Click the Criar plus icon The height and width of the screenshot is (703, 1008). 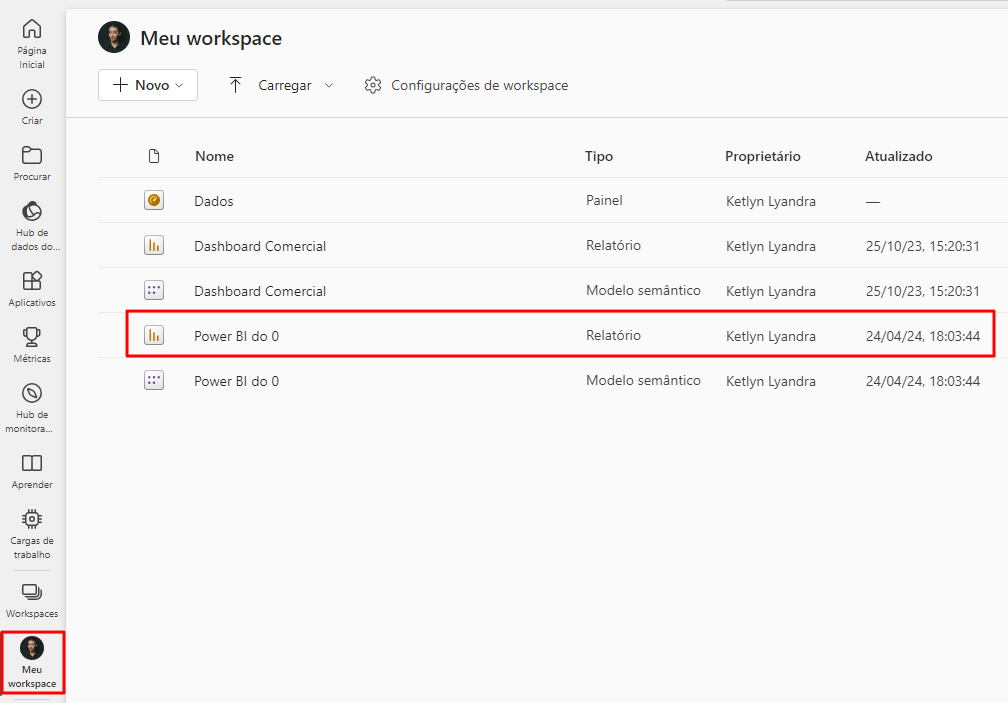32,99
